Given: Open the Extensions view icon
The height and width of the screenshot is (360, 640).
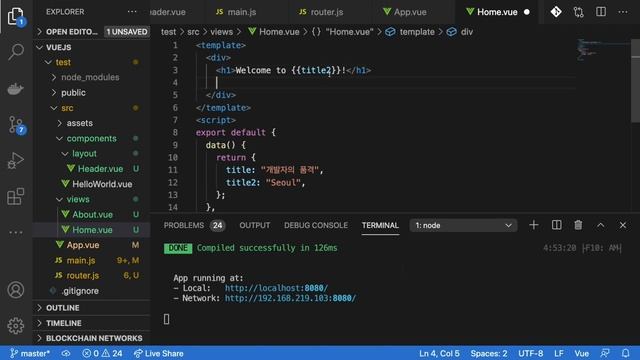Looking at the screenshot, I should pos(16,196).
